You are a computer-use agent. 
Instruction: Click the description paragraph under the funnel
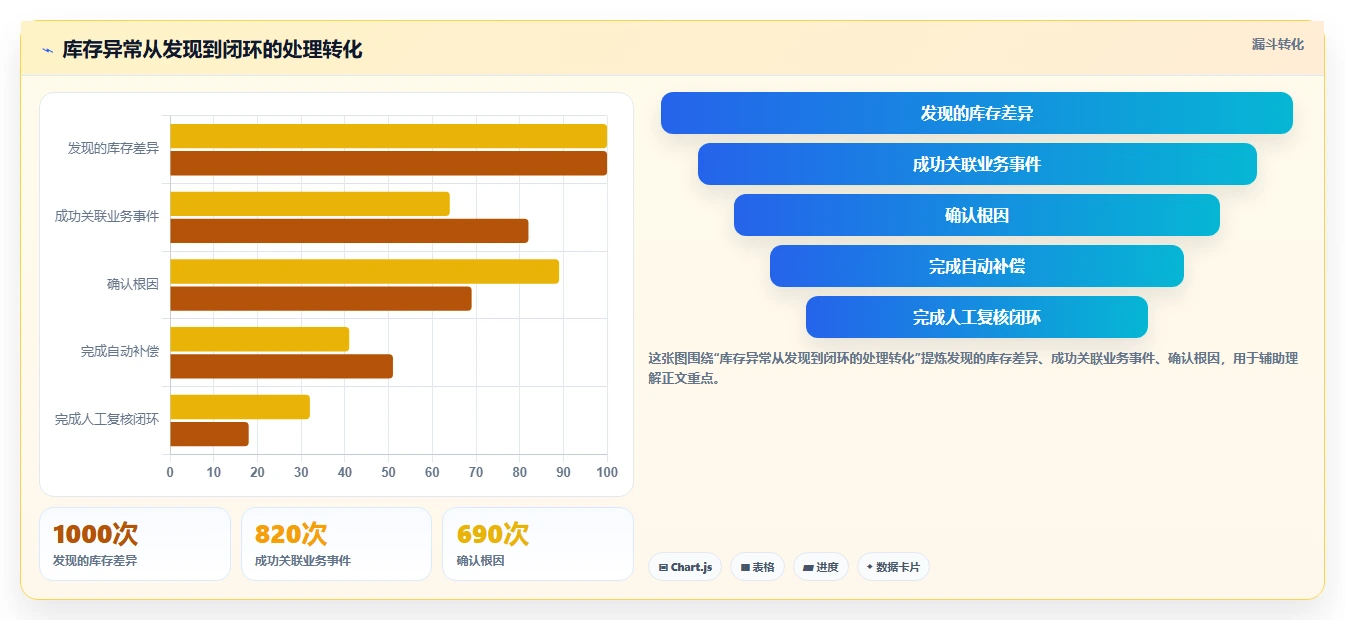tap(973, 368)
